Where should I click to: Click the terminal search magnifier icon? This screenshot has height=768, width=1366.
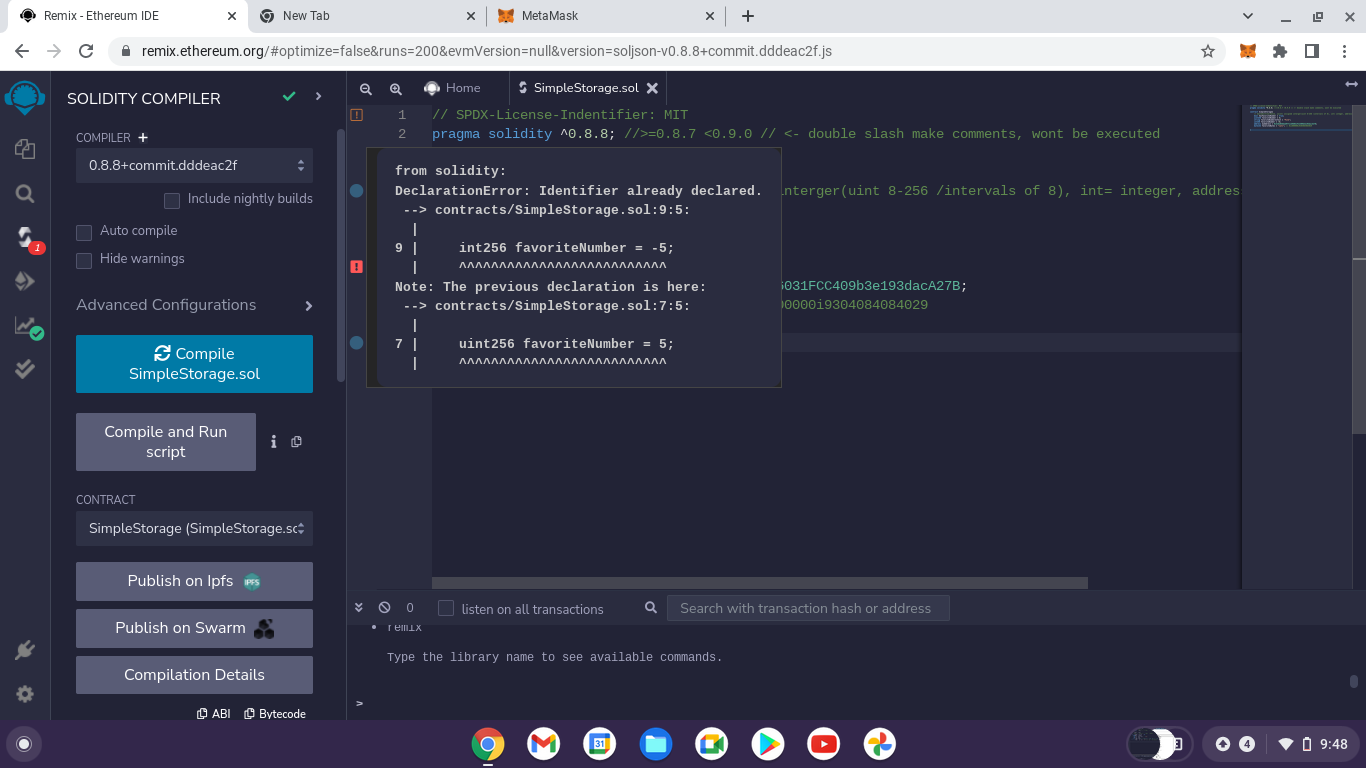(x=651, y=608)
